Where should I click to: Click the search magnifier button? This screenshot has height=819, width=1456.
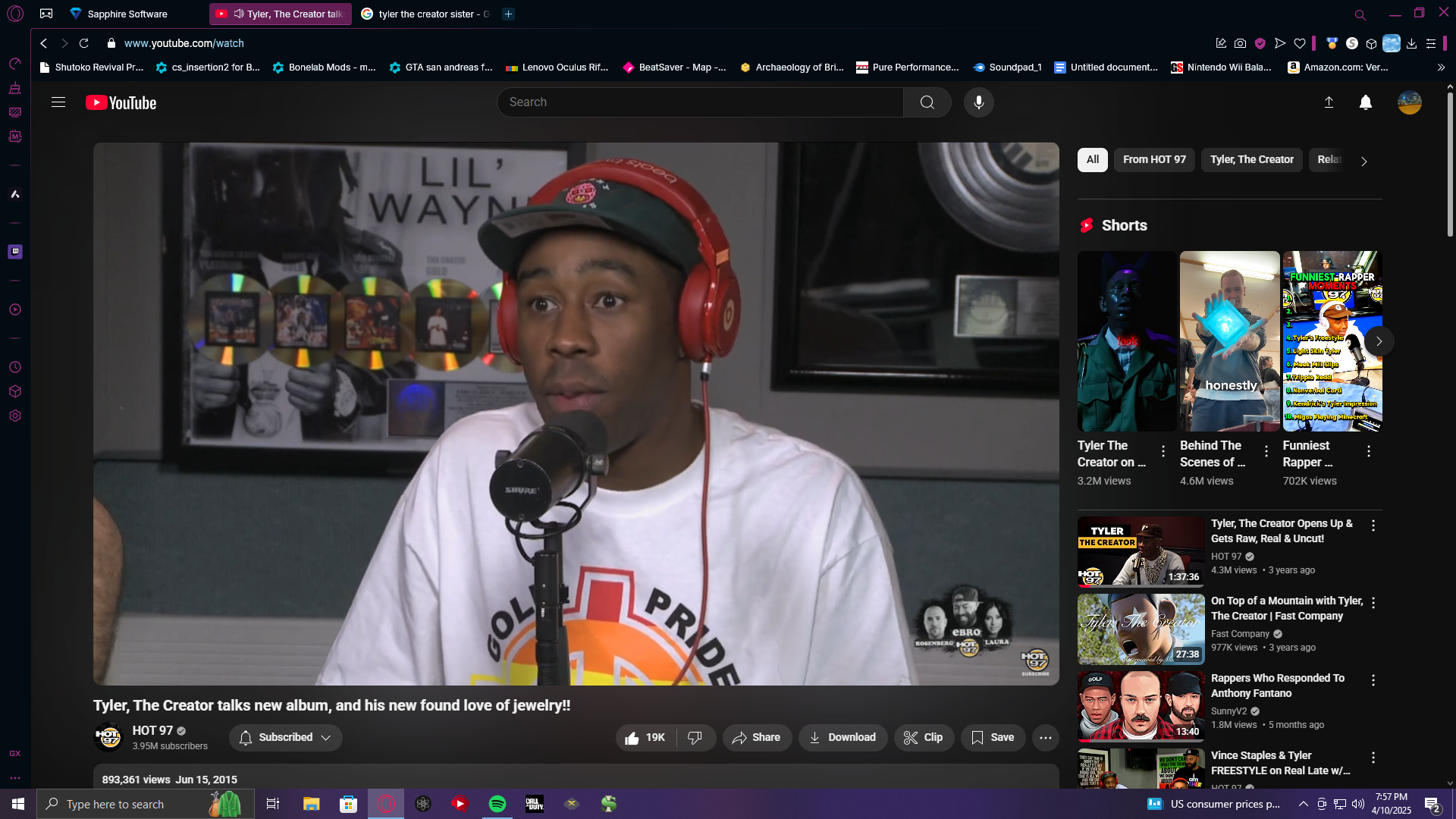927,102
